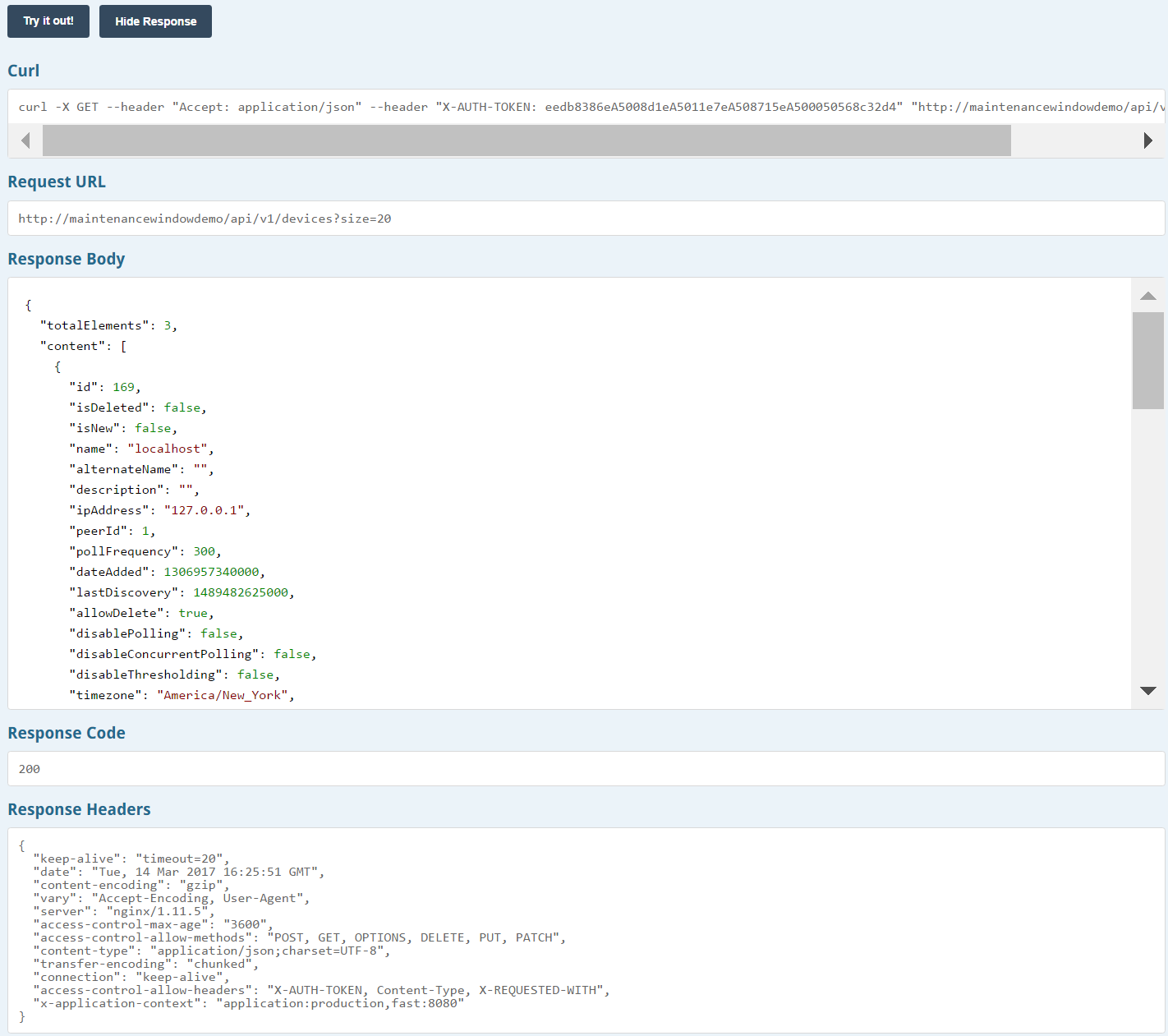Click the Curl section heading
Screen dimensions: 1168x1036
[x=24, y=71]
